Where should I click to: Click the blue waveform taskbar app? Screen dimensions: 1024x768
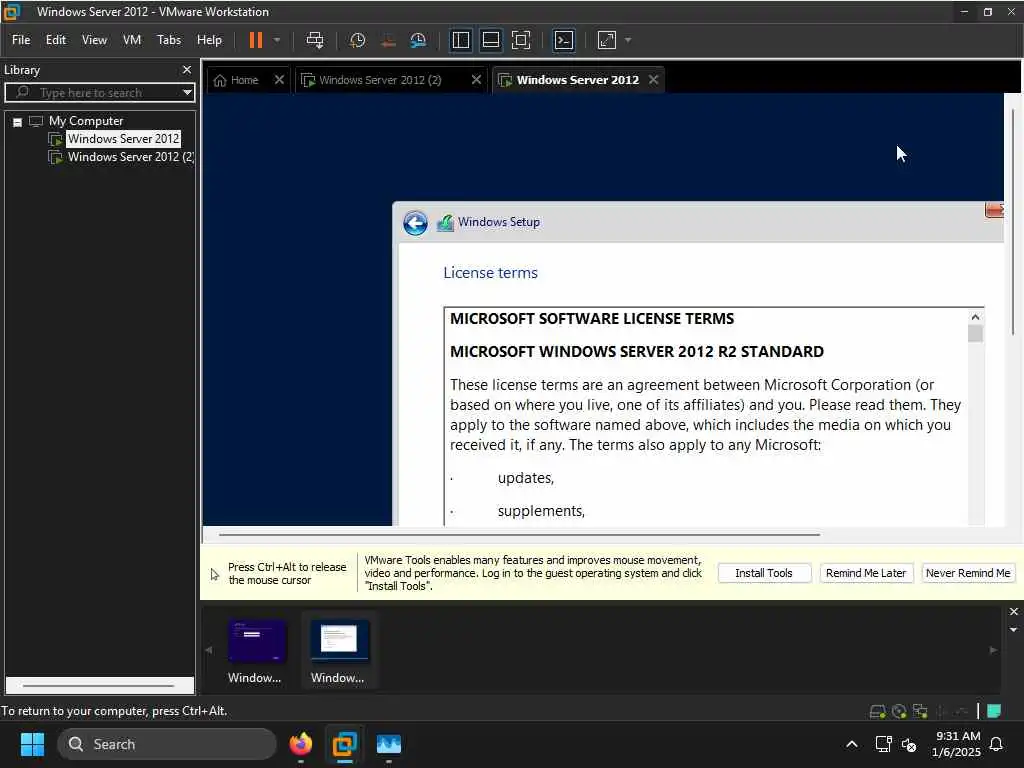389,744
